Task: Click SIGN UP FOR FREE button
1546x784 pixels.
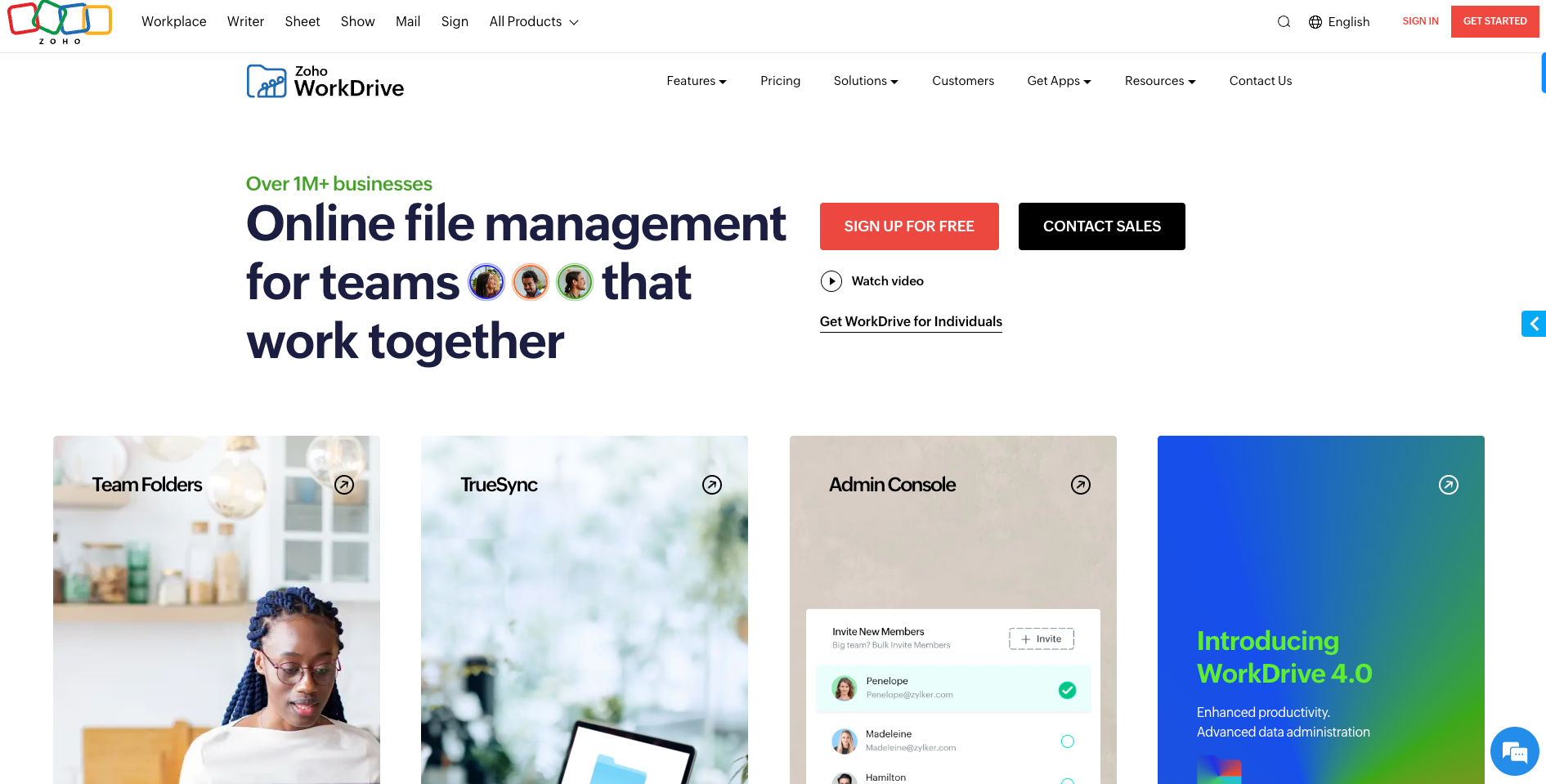Action: [909, 226]
